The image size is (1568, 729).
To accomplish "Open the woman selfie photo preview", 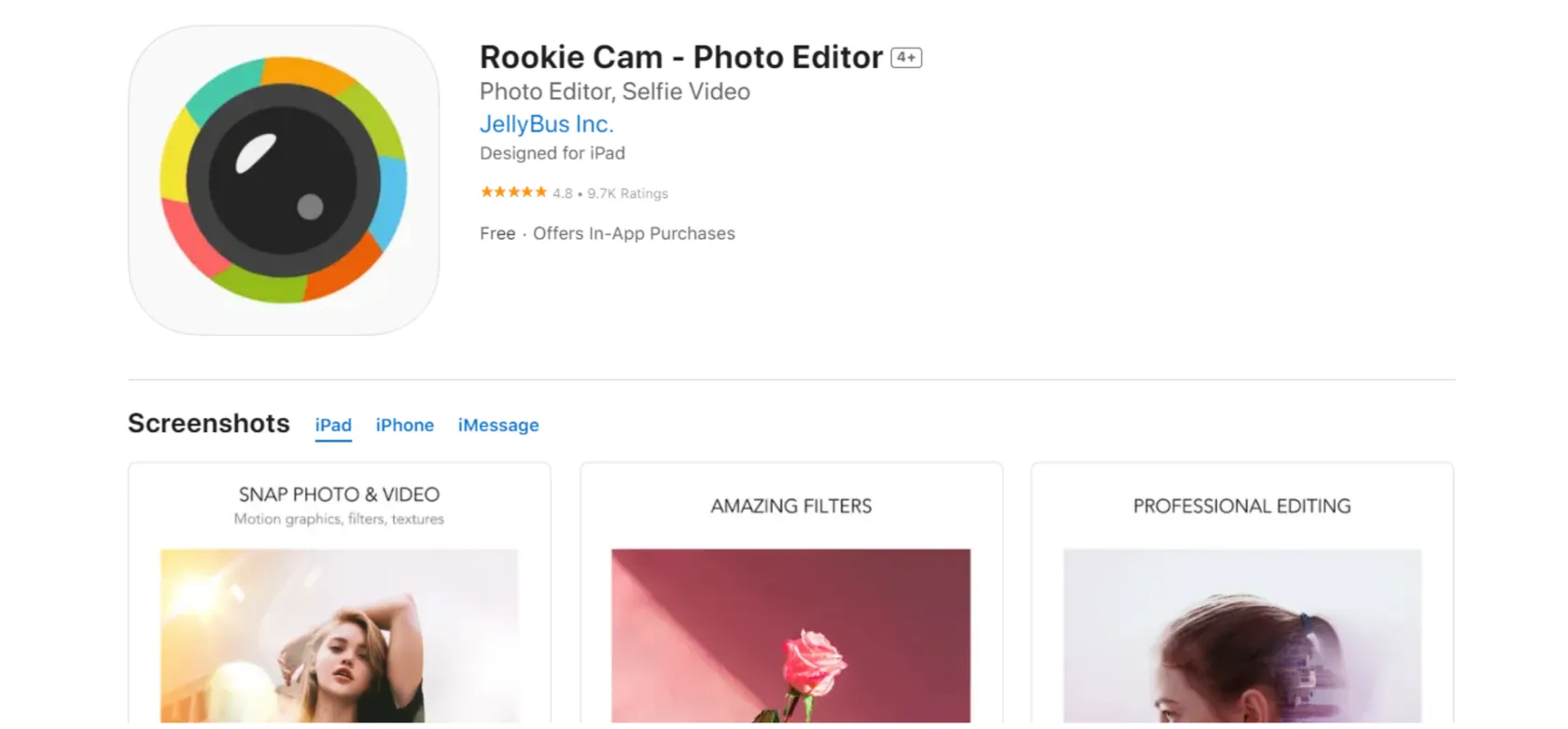I will (x=339, y=635).
